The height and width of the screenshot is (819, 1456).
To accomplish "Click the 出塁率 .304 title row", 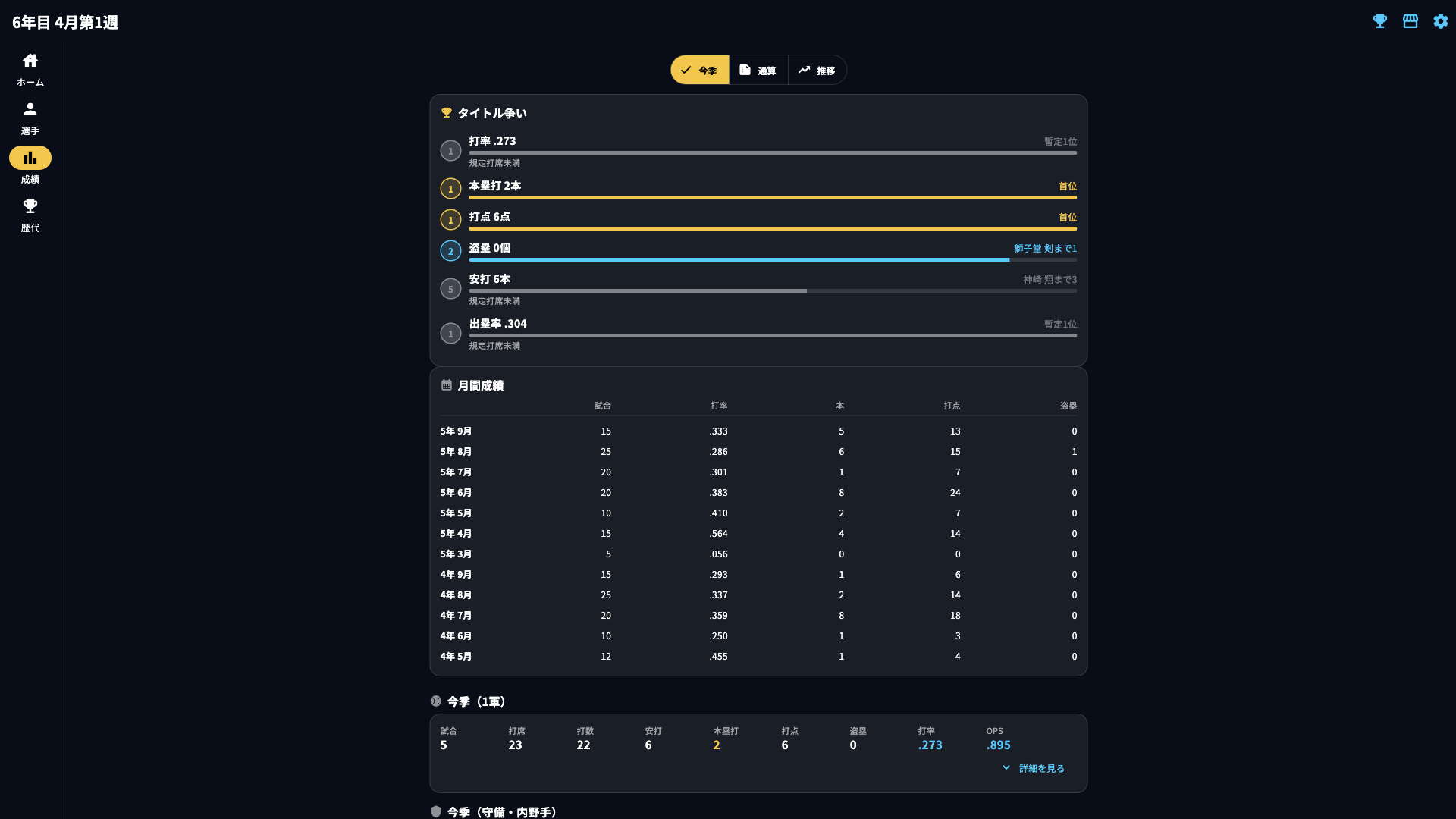I will 497,324.
